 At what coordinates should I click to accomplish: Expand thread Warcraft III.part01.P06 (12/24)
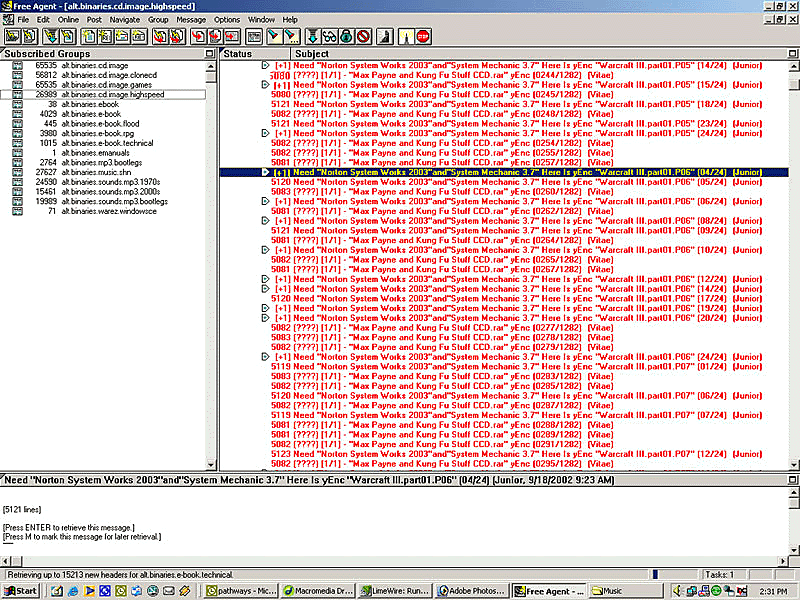click(x=265, y=279)
